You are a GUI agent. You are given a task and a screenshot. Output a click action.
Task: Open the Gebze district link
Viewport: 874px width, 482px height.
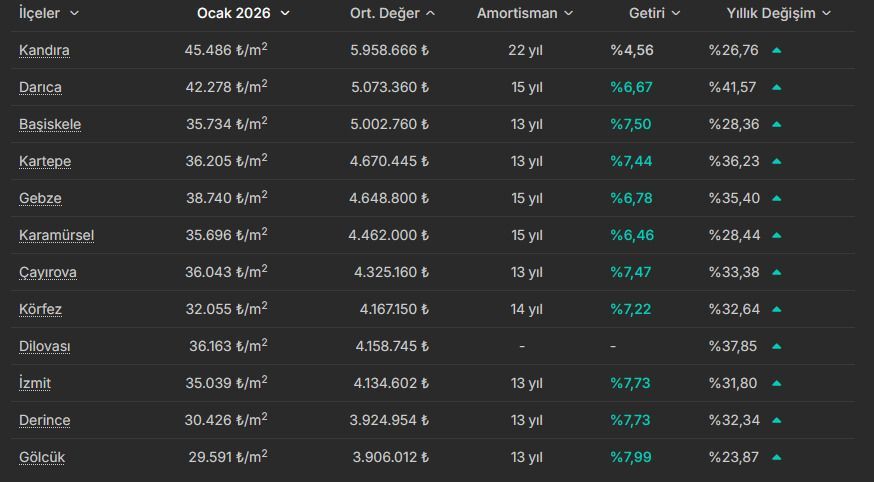click(x=40, y=198)
